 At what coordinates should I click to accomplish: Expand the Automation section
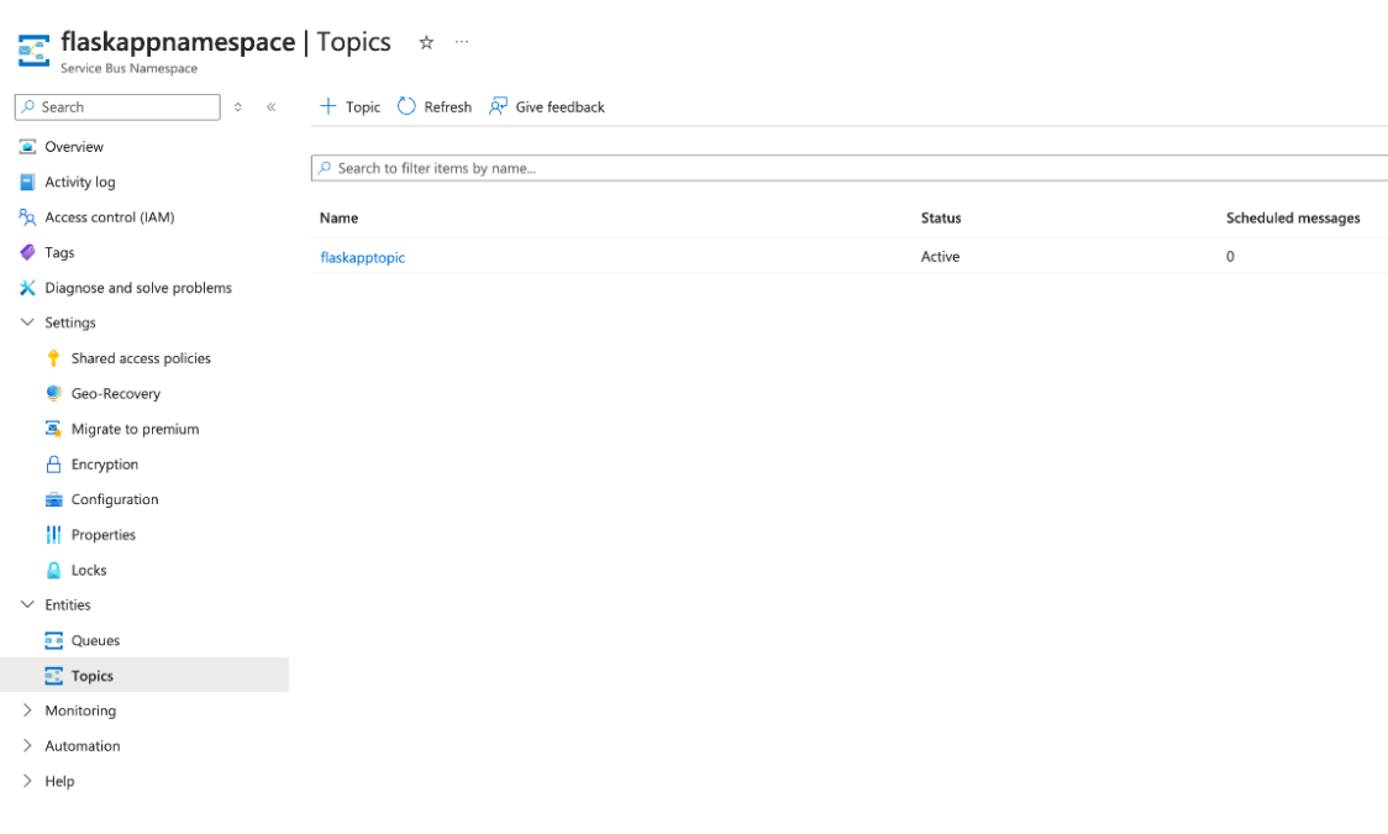pos(27,745)
